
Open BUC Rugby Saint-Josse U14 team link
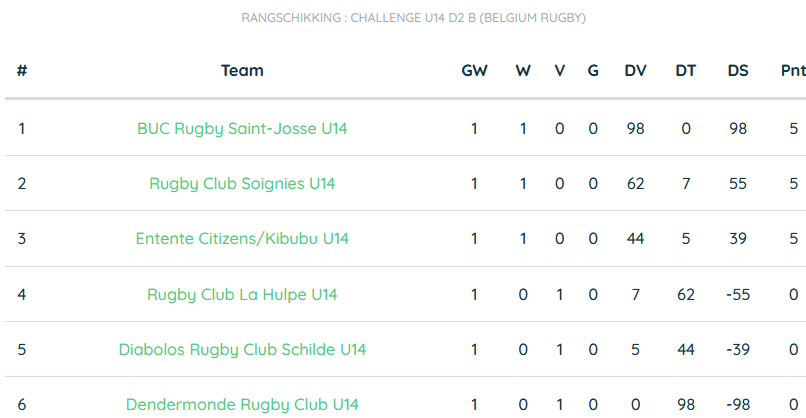(242, 129)
